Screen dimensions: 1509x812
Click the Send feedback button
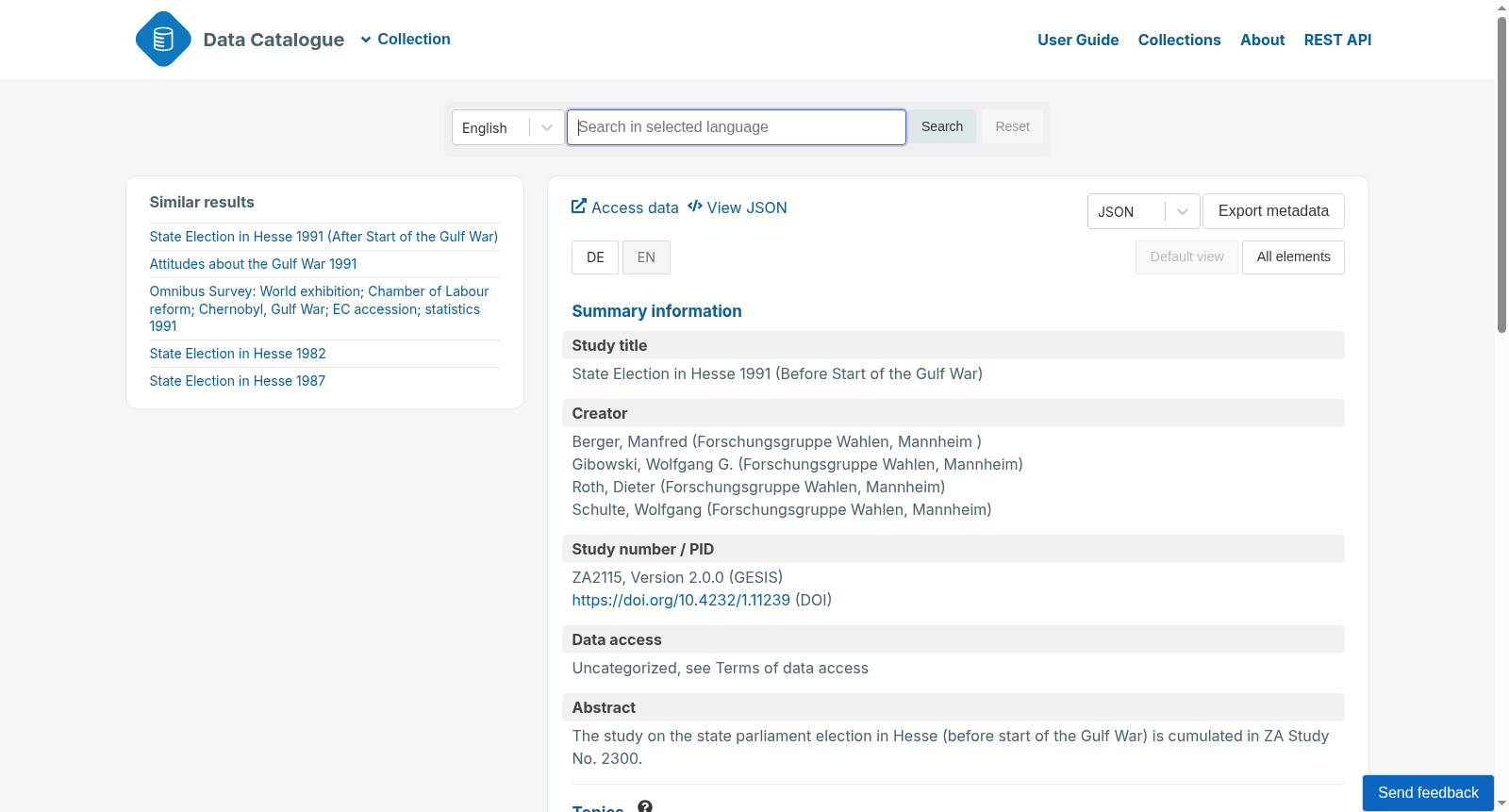click(1428, 793)
